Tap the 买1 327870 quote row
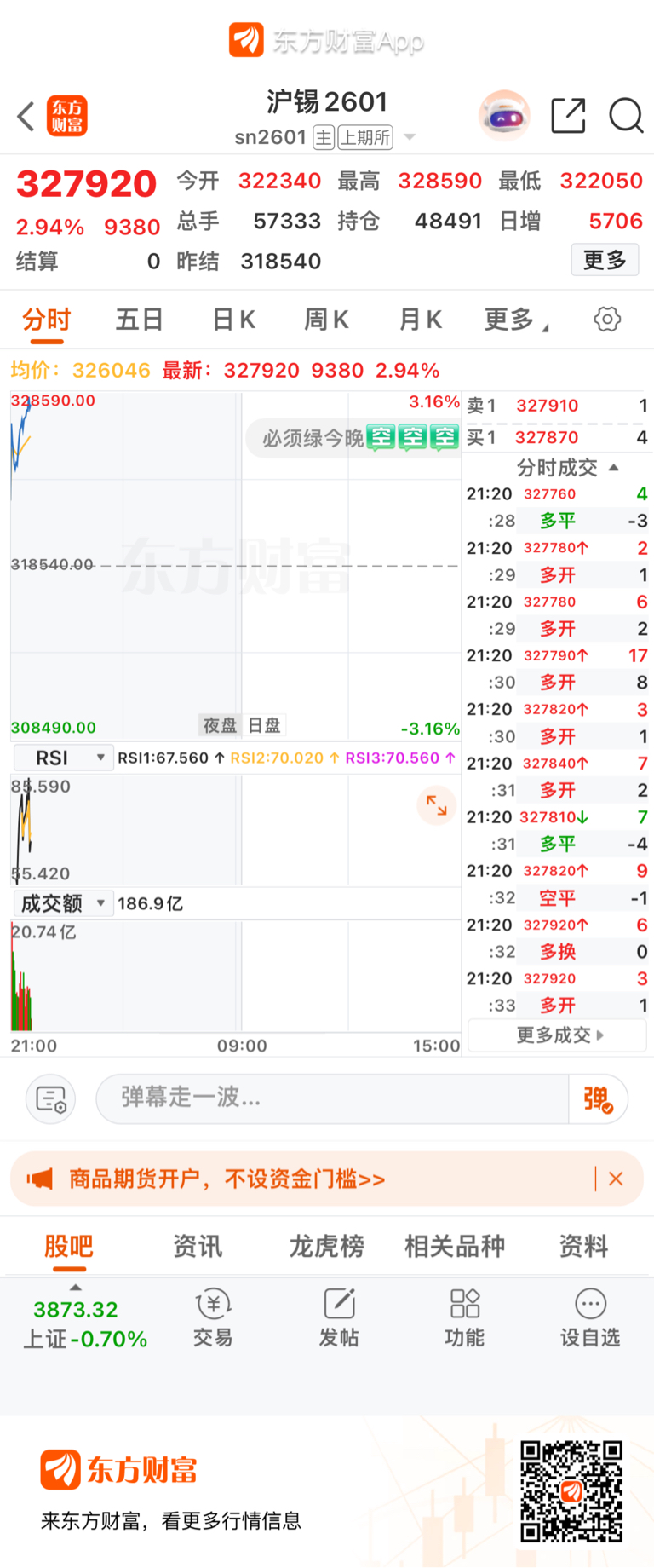The width and height of the screenshot is (654, 1568). (557, 437)
